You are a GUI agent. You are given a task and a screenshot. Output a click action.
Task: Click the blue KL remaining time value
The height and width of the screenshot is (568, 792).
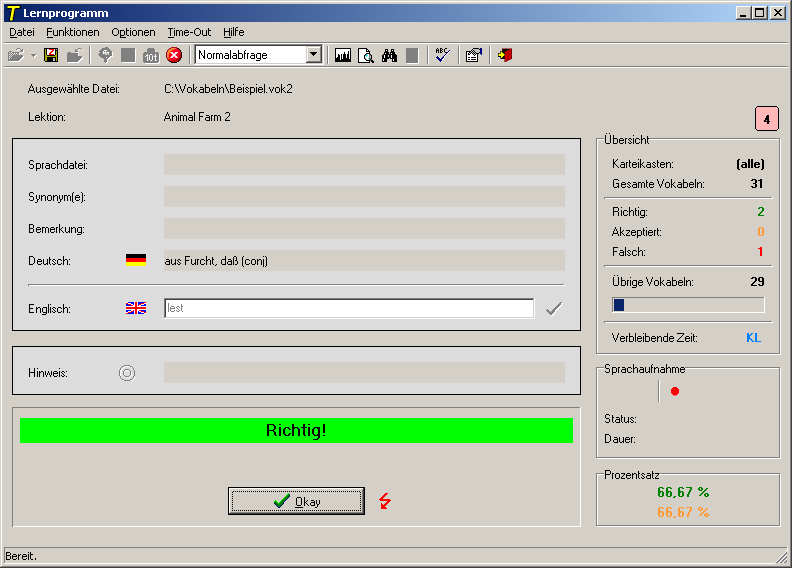(x=754, y=338)
